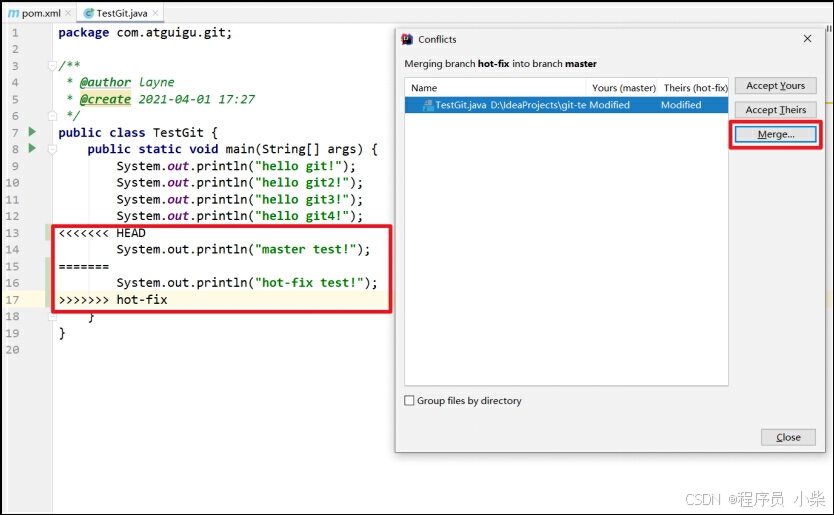
Task: Click line number 13 in gutter
Action: pyautogui.click(x=12, y=233)
